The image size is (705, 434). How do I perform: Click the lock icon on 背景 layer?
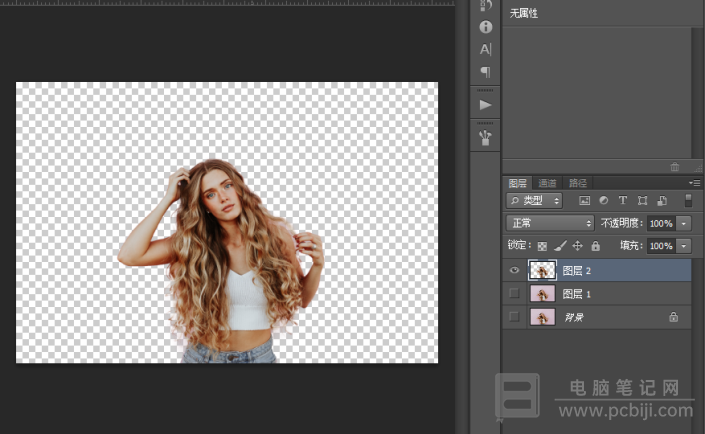click(x=674, y=317)
